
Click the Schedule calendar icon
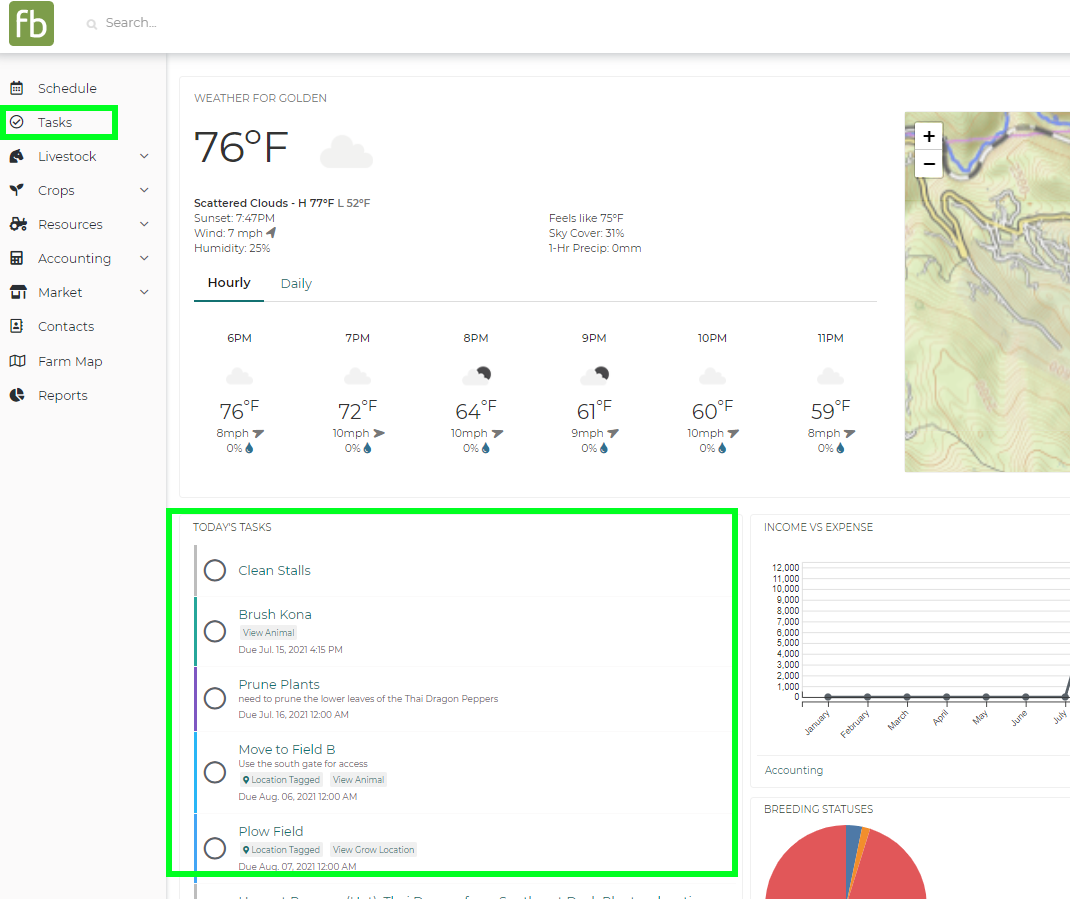(17, 88)
